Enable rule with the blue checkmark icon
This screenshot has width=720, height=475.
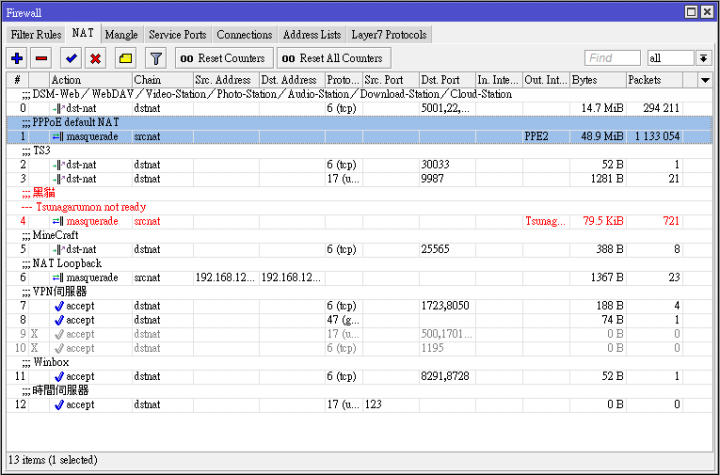[x=70, y=58]
